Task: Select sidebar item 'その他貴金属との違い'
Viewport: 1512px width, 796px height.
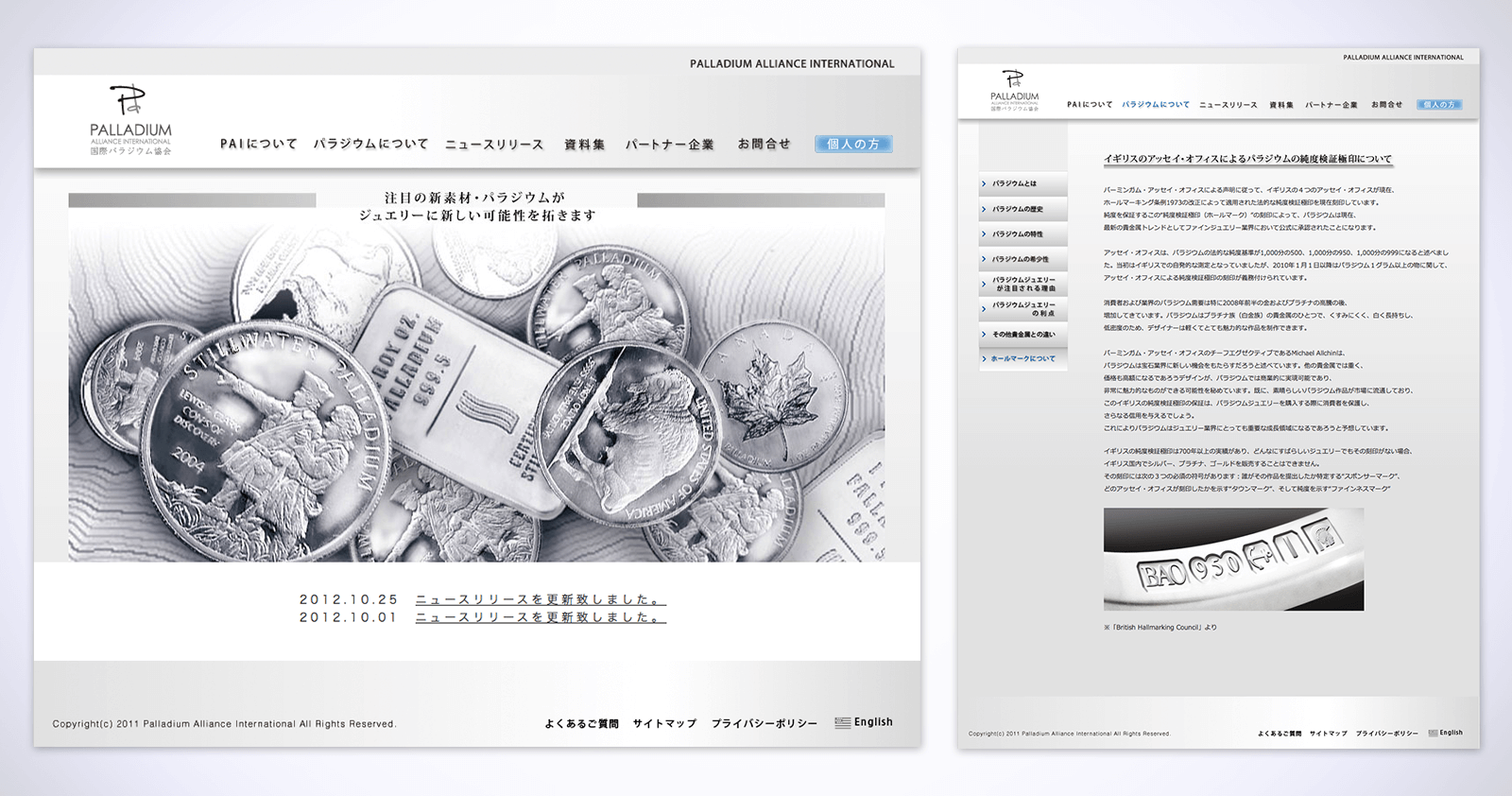Action: tap(1023, 335)
